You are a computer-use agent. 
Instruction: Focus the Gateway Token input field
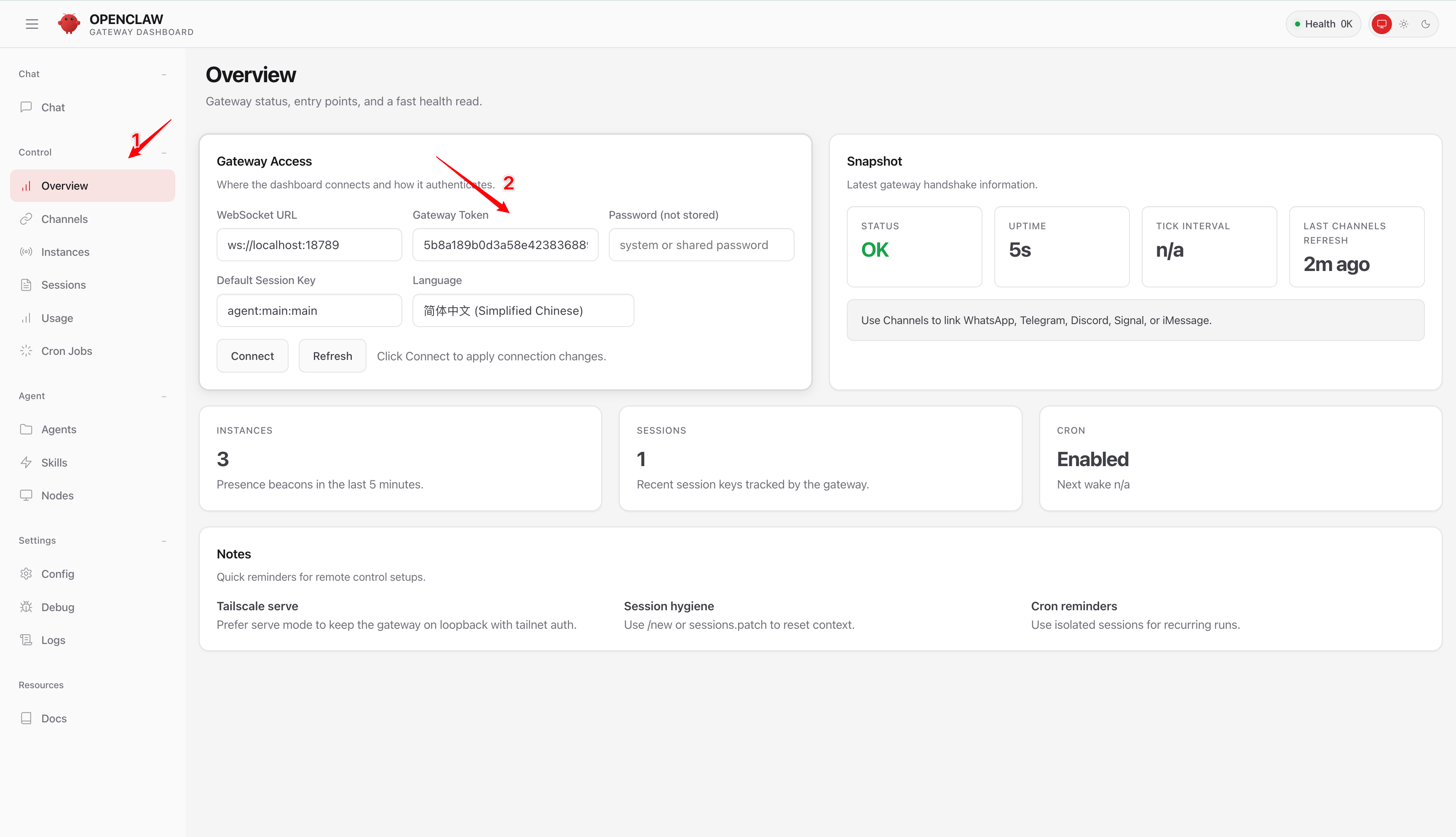pyautogui.click(x=504, y=245)
